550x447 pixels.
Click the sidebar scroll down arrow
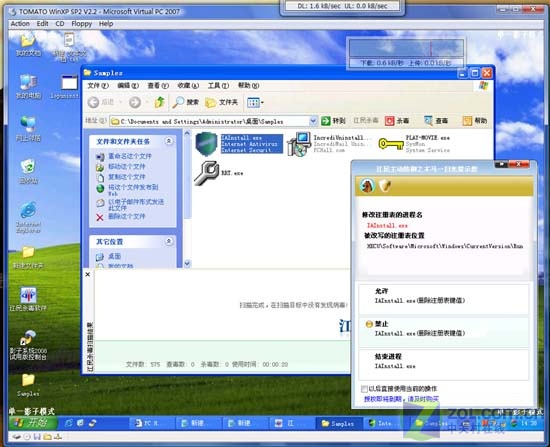tap(187, 263)
